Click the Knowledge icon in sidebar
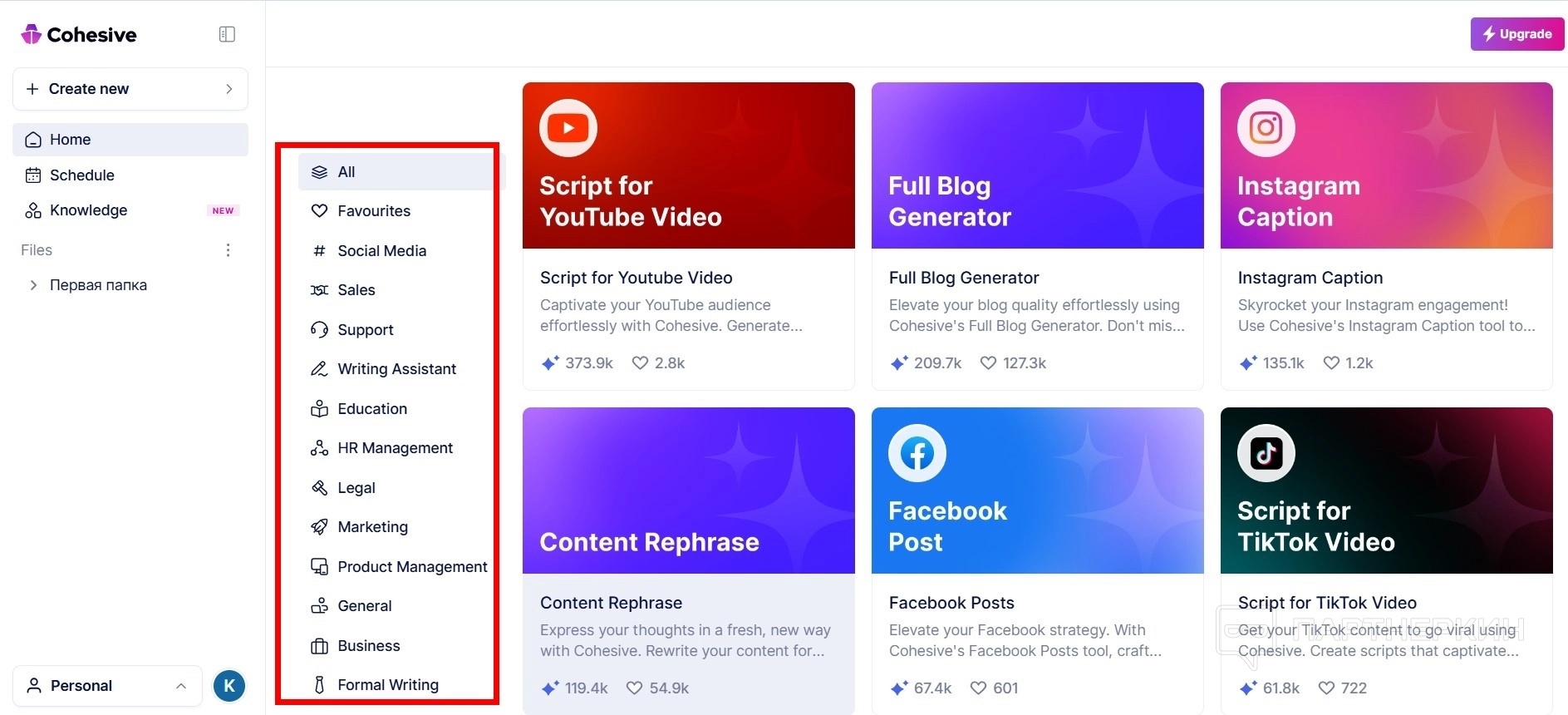 coord(33,210)
